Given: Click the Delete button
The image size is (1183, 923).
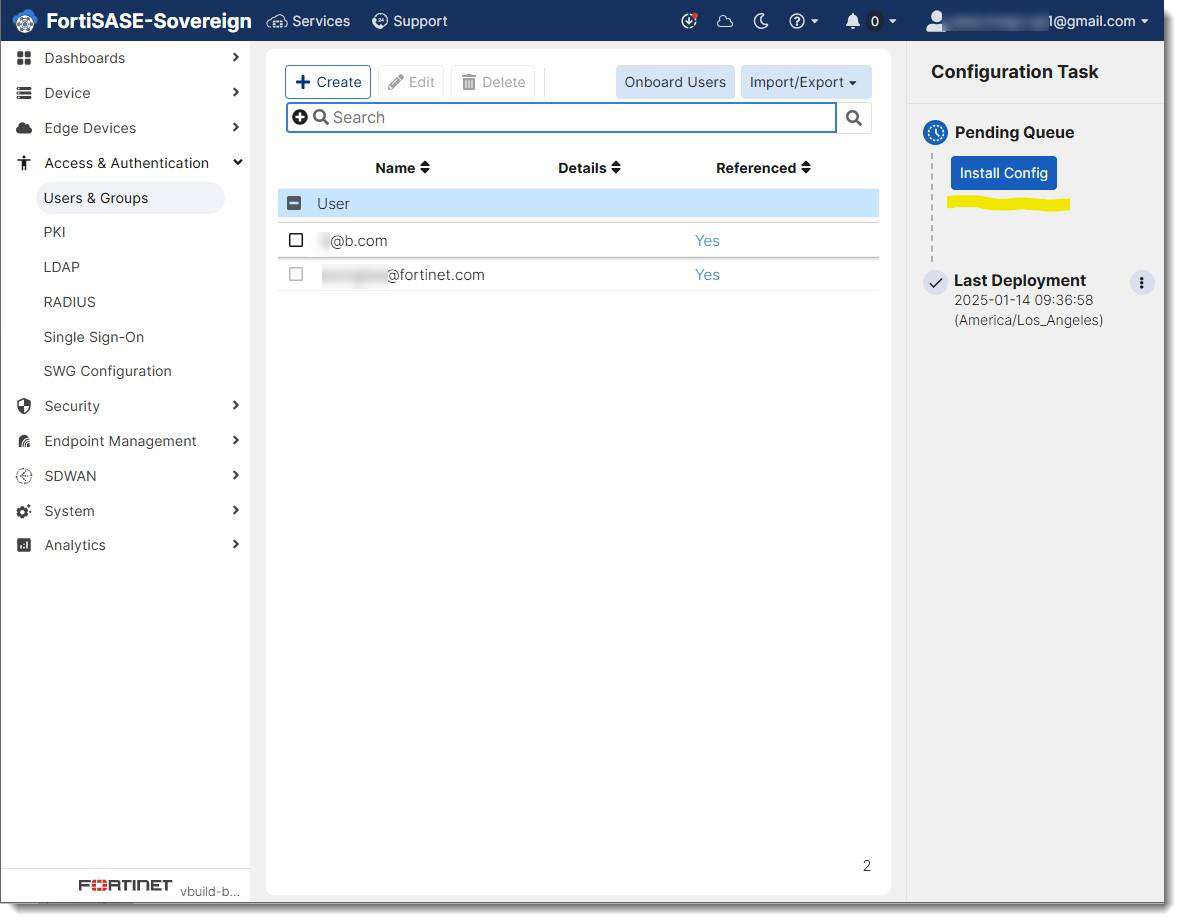Looking at the screenshot, I should coord(493,82).
